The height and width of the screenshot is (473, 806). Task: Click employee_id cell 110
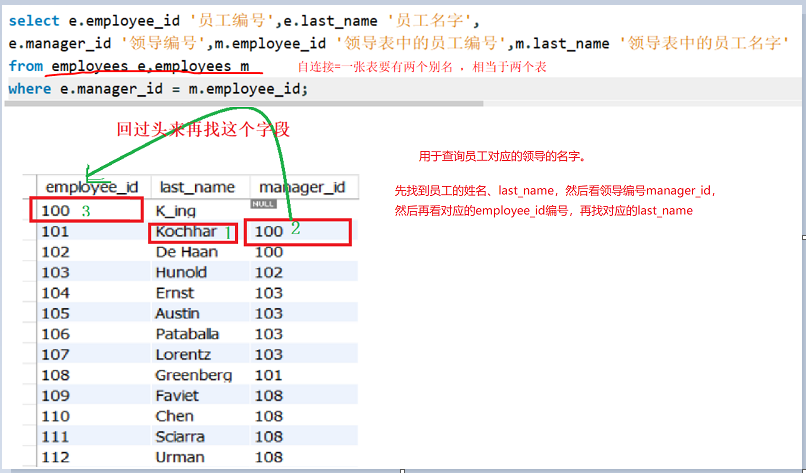click(x=94, y=416)
